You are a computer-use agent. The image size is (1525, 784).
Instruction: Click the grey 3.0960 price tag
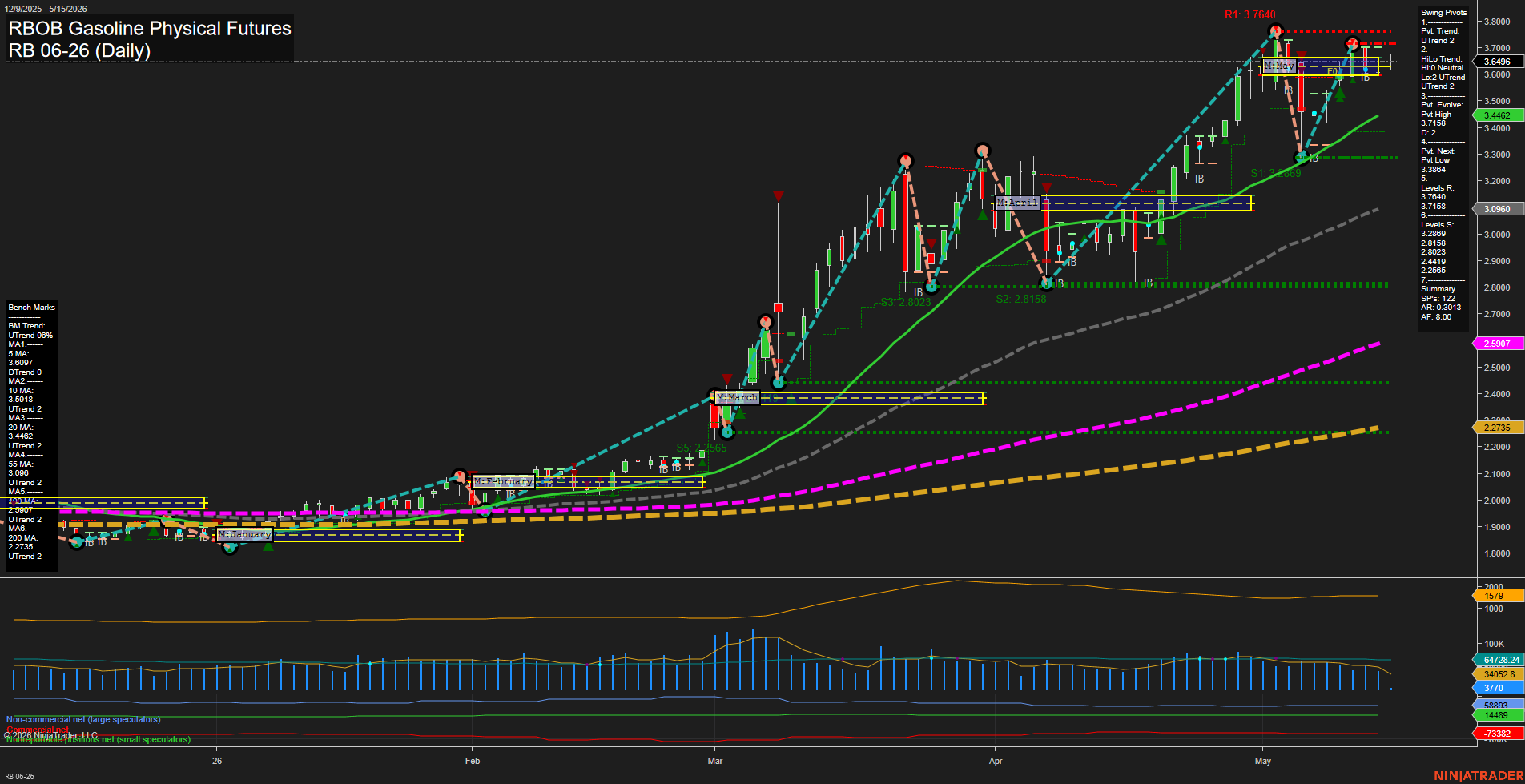point(1497,209)
